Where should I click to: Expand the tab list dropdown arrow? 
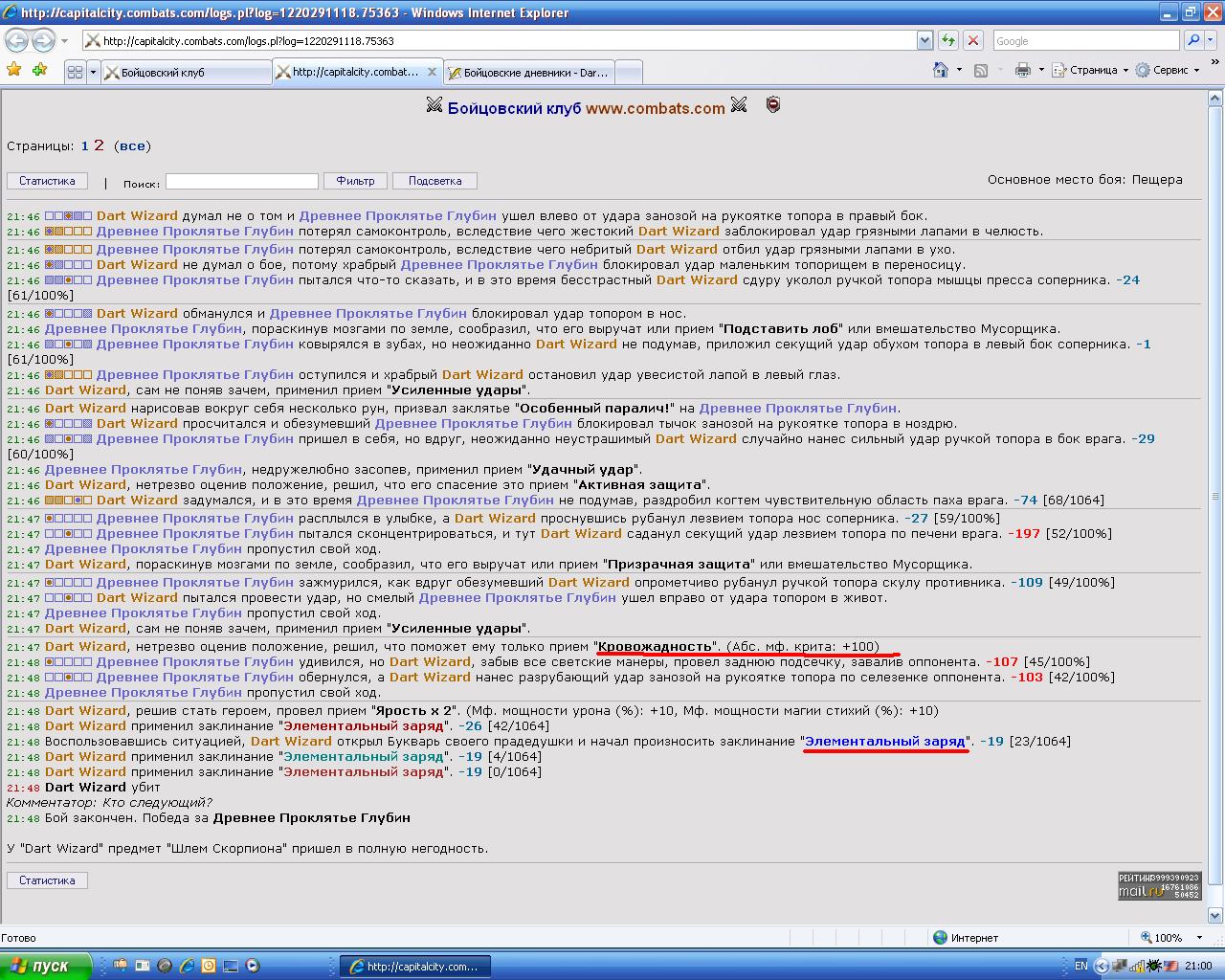tap(93, 72)
